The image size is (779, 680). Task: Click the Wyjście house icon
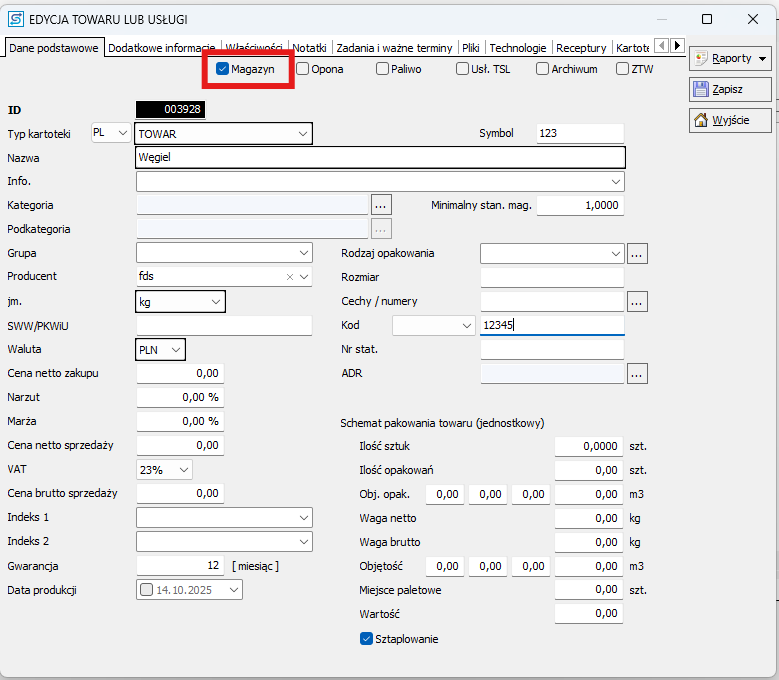coord(700,121)
